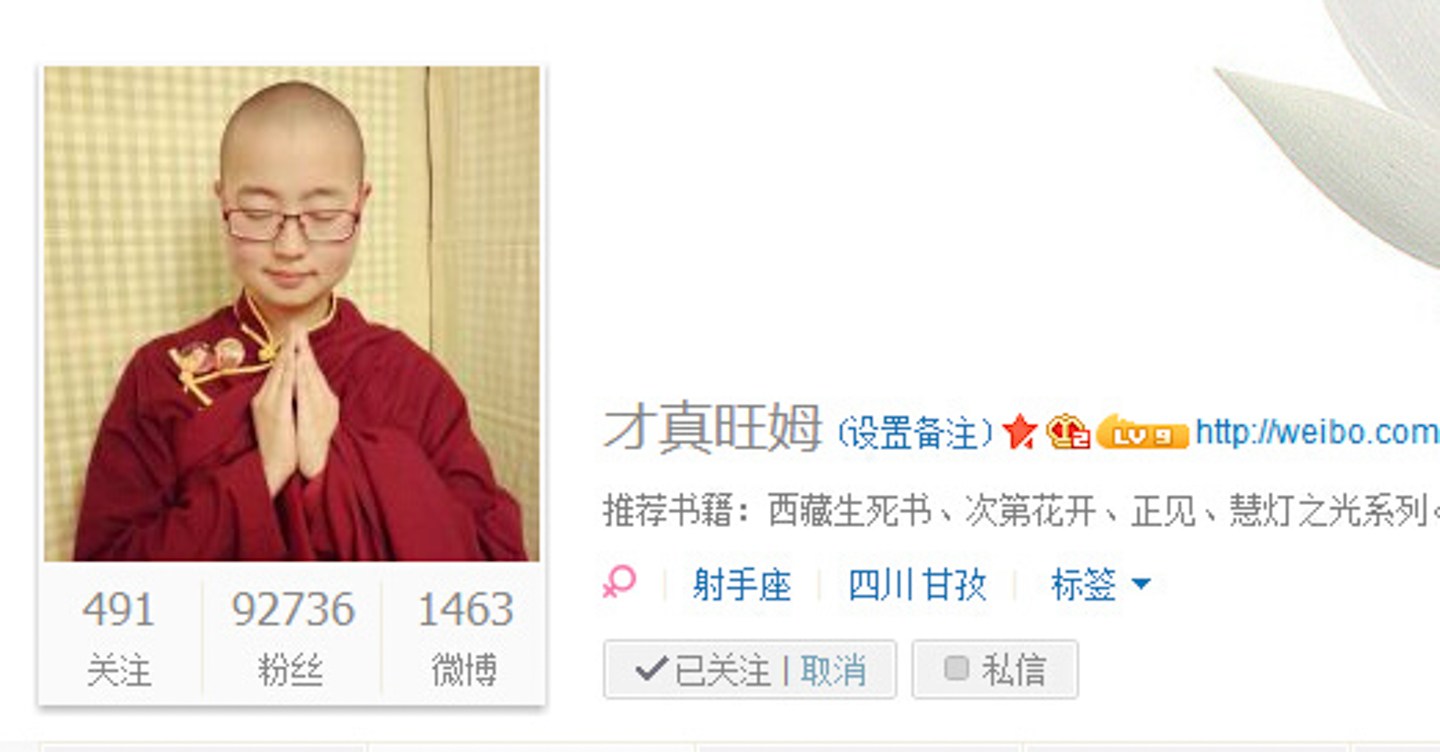
Task: Click the 设置备注 link
Action: pos(915,433)
